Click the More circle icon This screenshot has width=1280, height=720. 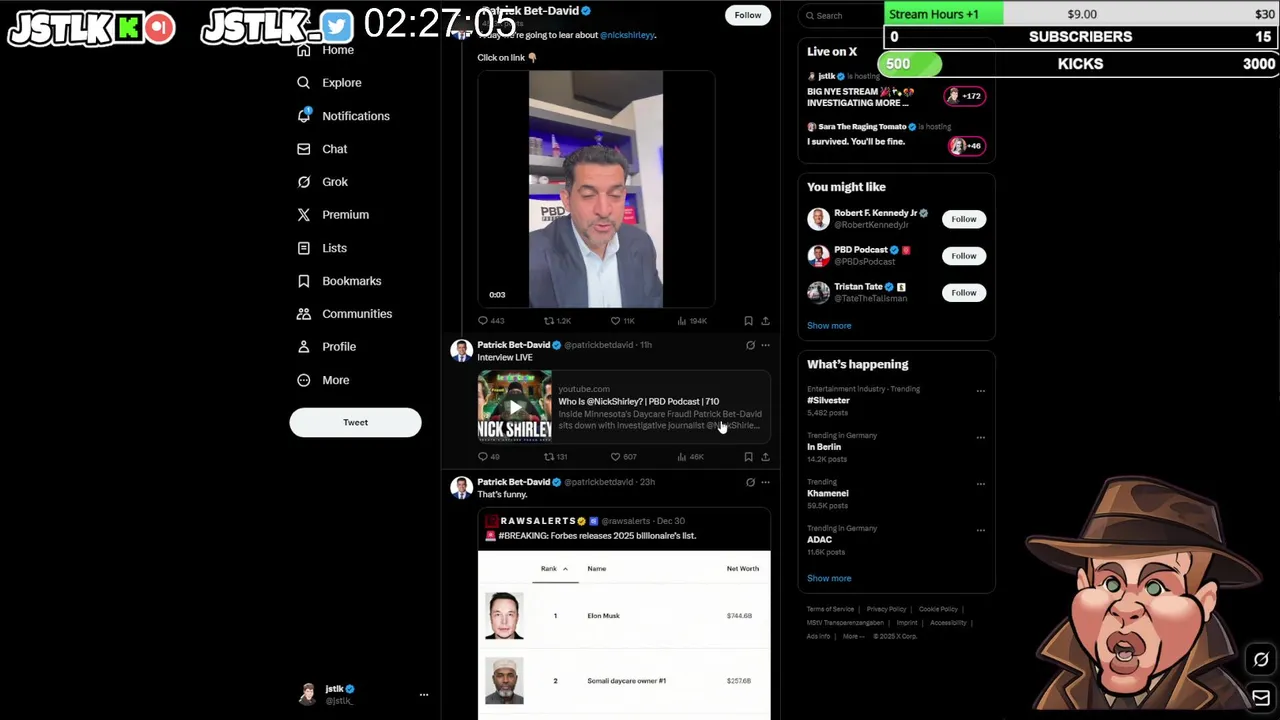tap(304, 380)
